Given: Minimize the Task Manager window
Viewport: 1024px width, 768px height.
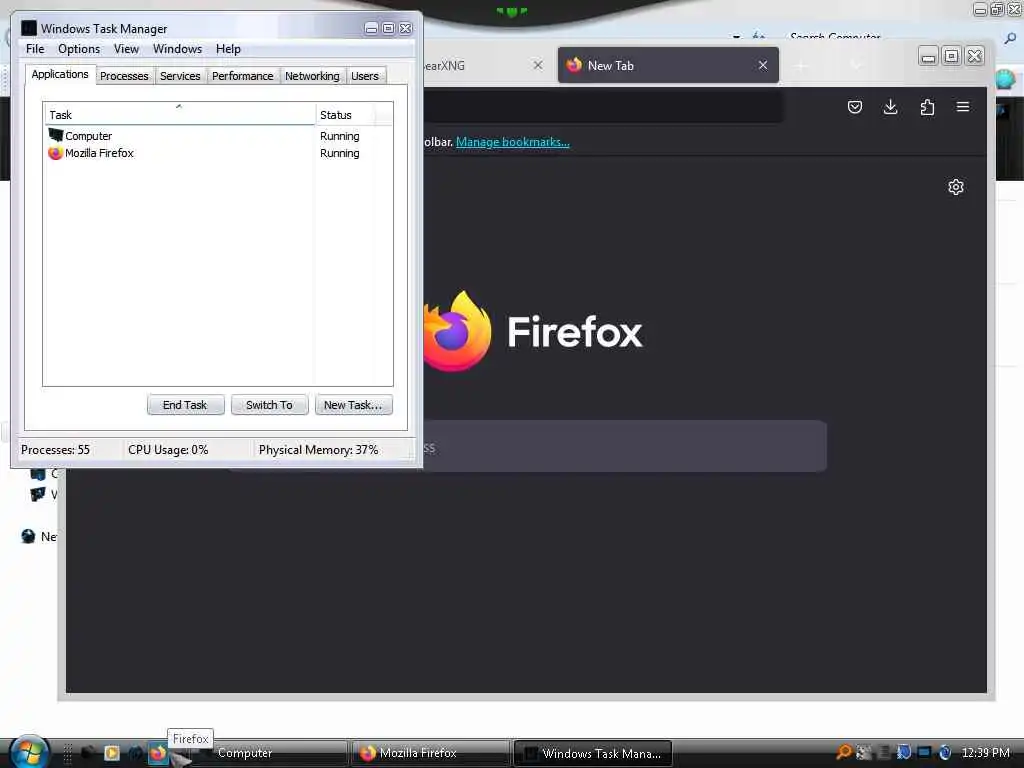Looking at the screenshot, I should tap(371, 28).
